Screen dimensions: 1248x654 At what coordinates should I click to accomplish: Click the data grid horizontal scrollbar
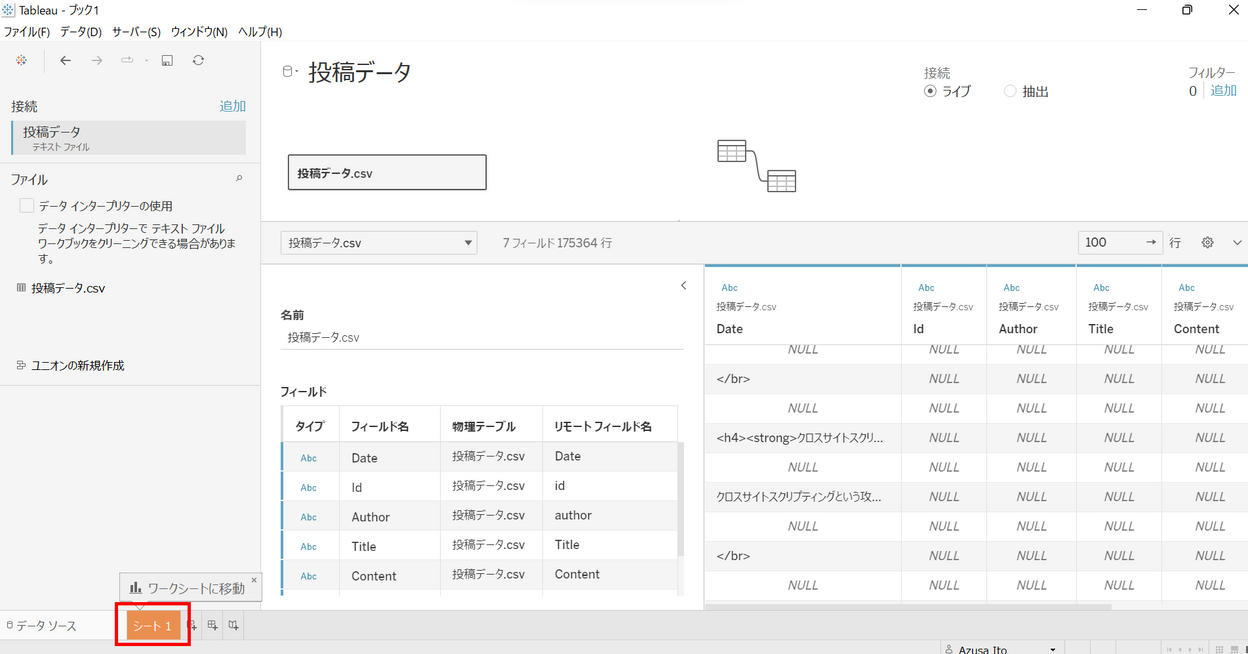click(908, 606)
